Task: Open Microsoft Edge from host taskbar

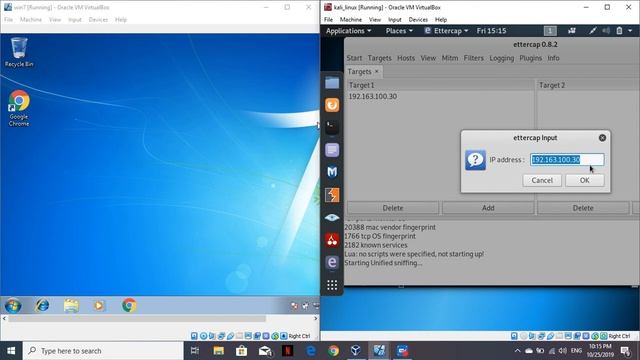Action: 311,351
